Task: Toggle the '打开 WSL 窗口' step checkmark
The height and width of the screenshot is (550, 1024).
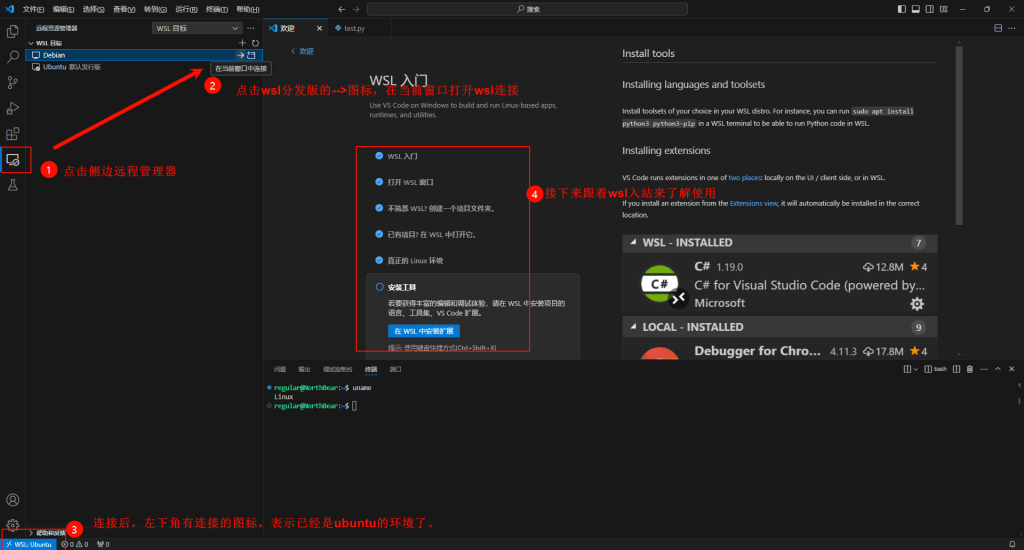Action: click(378, 182)
